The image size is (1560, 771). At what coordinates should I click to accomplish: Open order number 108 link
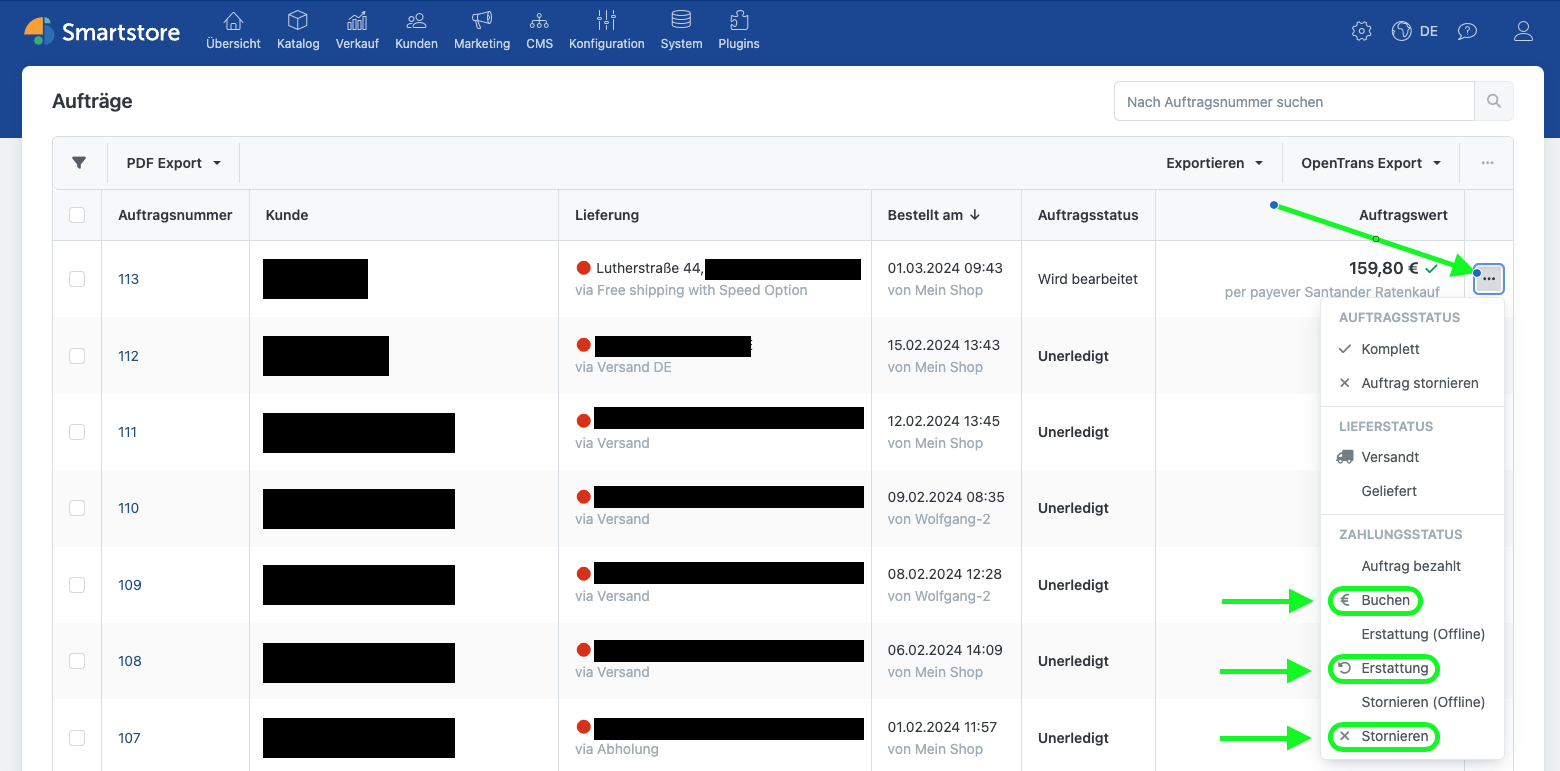pyautogui.click(x=129, y=661)
